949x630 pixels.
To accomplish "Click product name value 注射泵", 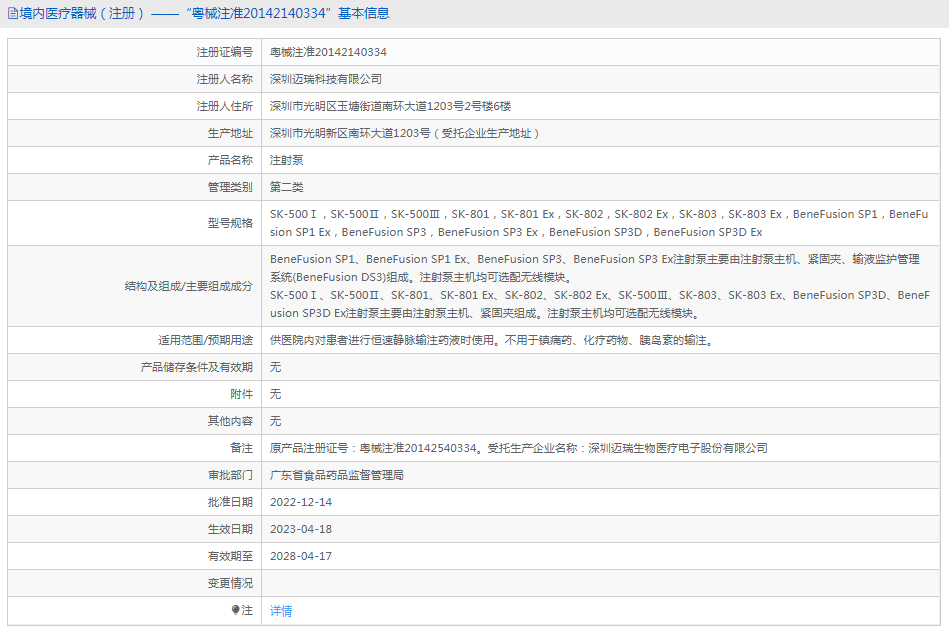I will pyautogui.click(x=287, y=160).
